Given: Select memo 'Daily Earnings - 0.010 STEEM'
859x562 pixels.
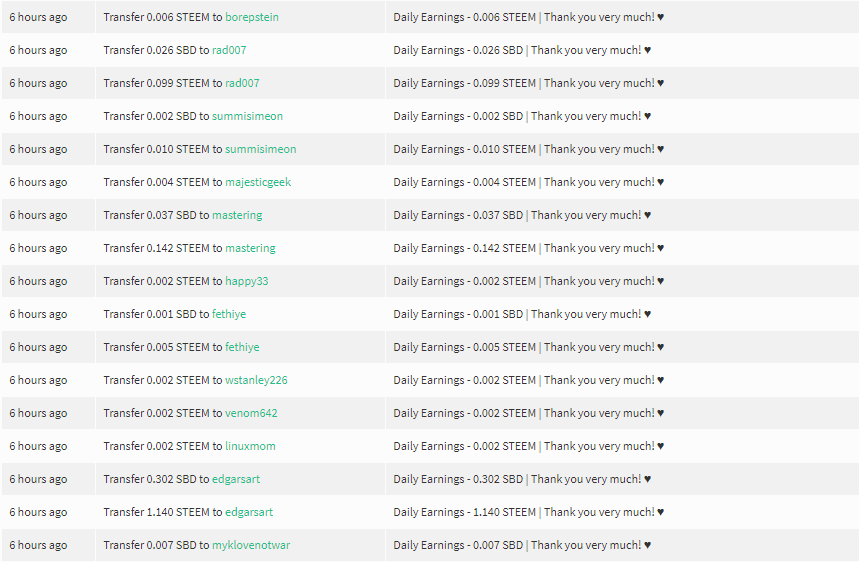Looking at the screenshot, I should 465,149.
